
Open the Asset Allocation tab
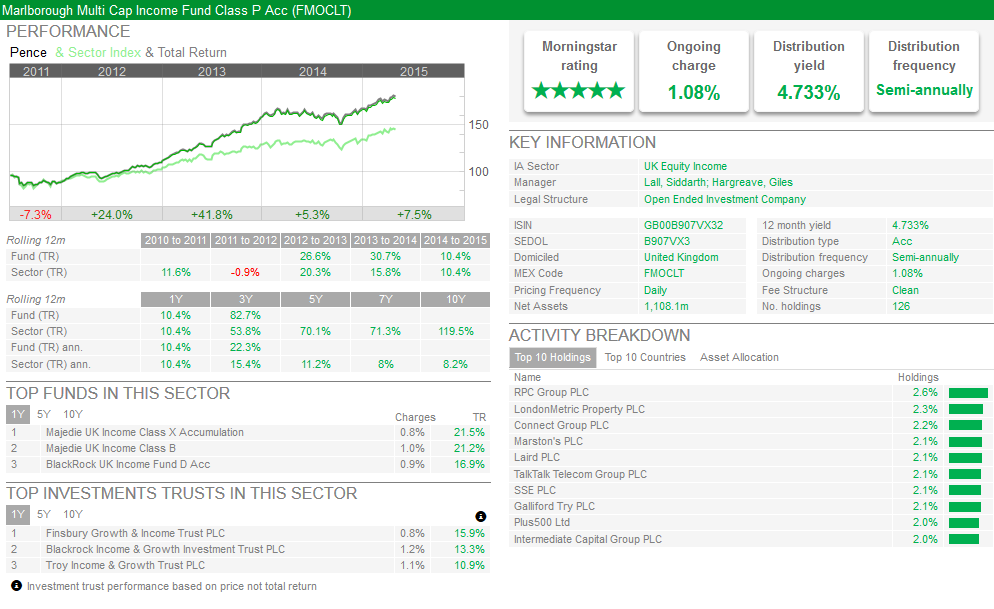tap(739, 357)
